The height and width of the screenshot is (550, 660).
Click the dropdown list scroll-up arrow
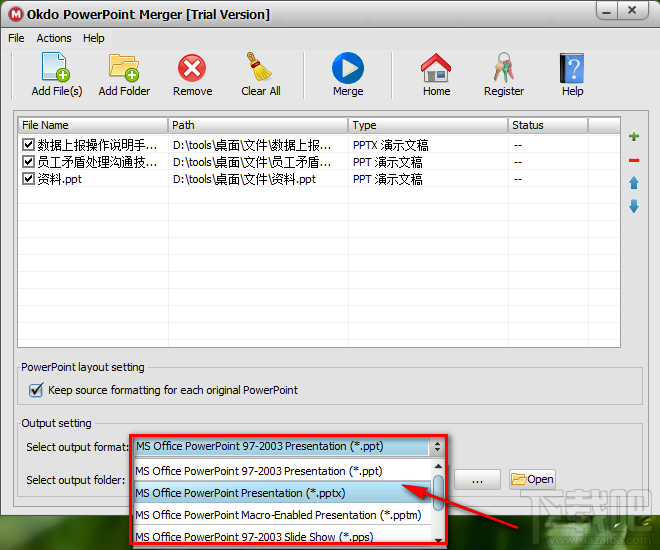pos(438,466)
